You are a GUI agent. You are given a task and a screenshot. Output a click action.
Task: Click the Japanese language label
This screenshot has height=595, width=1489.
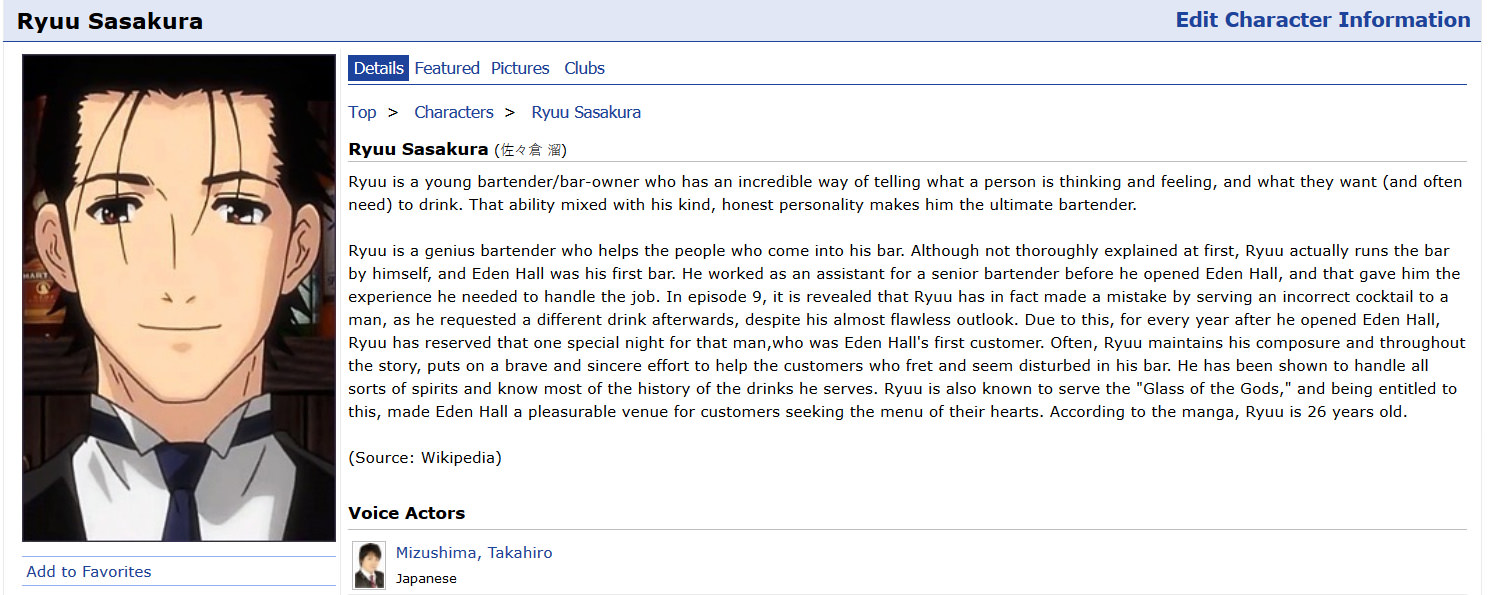(426, 579)
